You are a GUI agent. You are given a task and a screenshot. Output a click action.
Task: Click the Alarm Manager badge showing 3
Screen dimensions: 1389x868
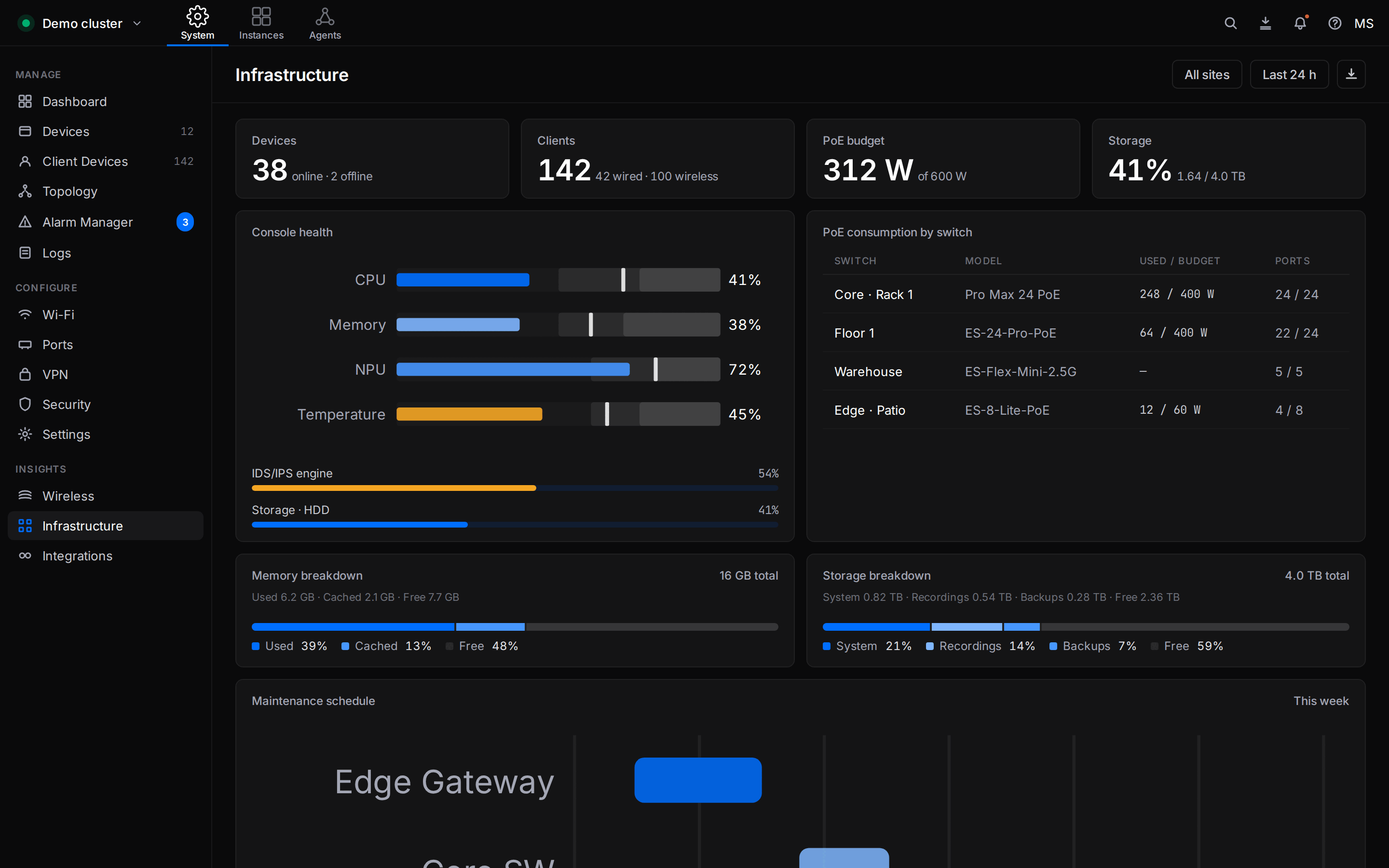(x=185, y=222)
